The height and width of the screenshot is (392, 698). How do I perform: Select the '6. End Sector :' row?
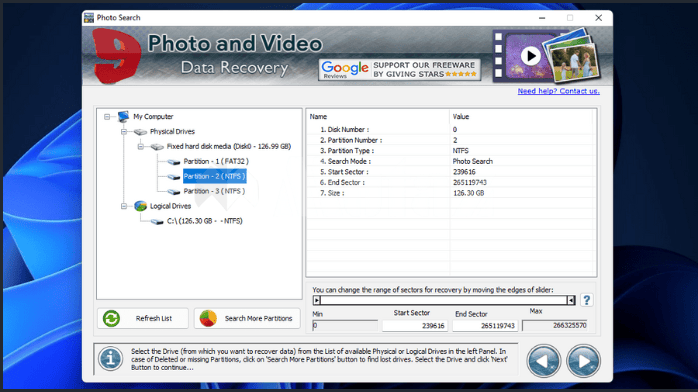click(450, 182)
